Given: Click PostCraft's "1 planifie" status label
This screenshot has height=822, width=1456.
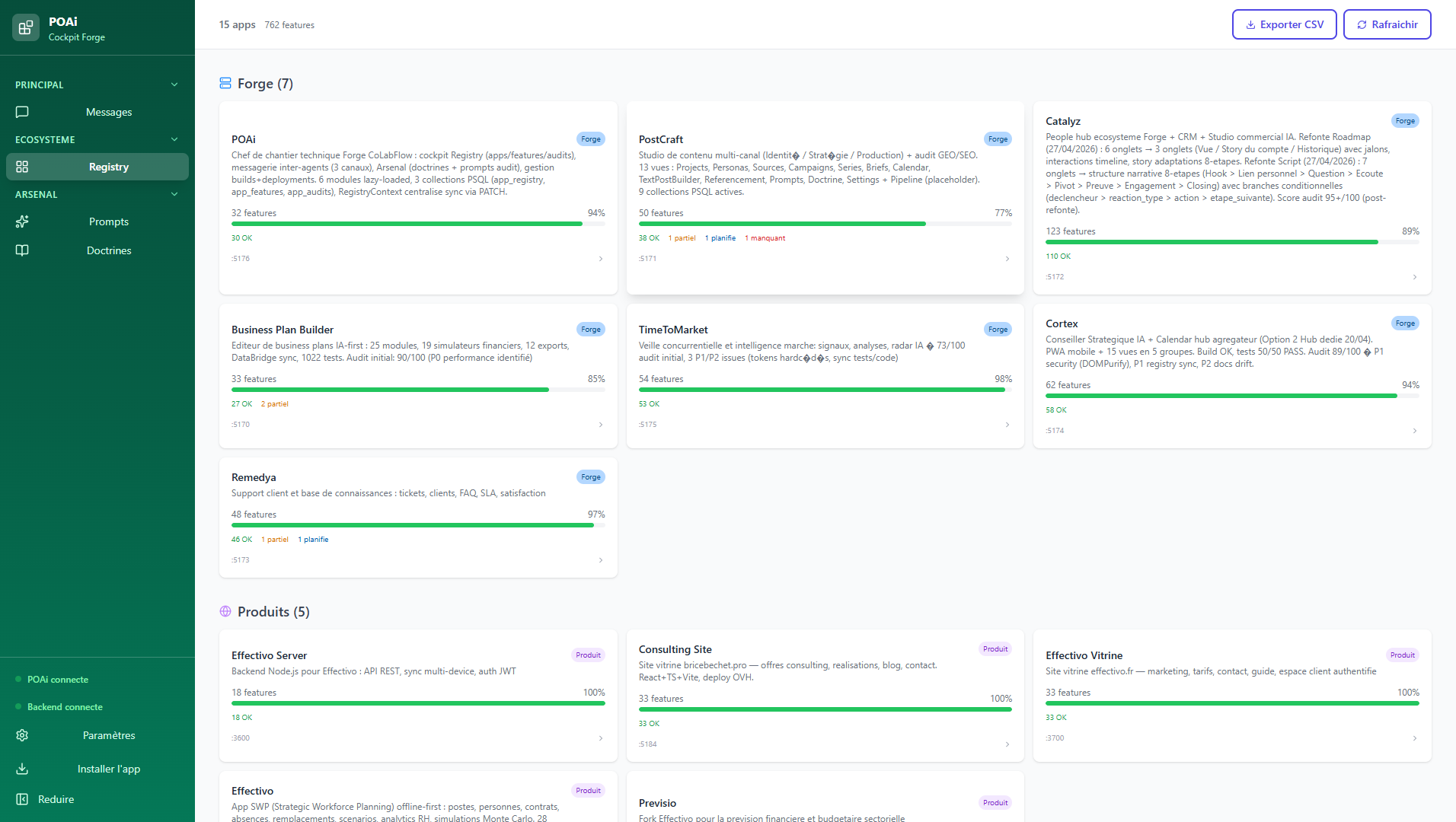Looking at the screenshot, I should click(x=720, y=238).
